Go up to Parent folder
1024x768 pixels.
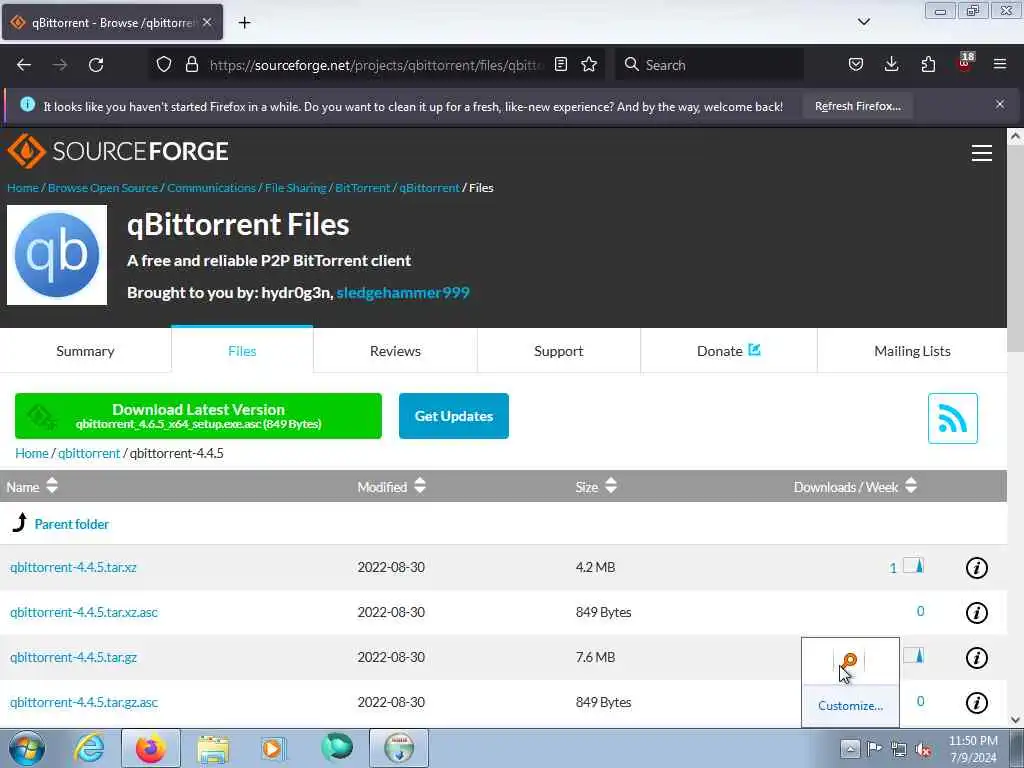click(71, 524)
